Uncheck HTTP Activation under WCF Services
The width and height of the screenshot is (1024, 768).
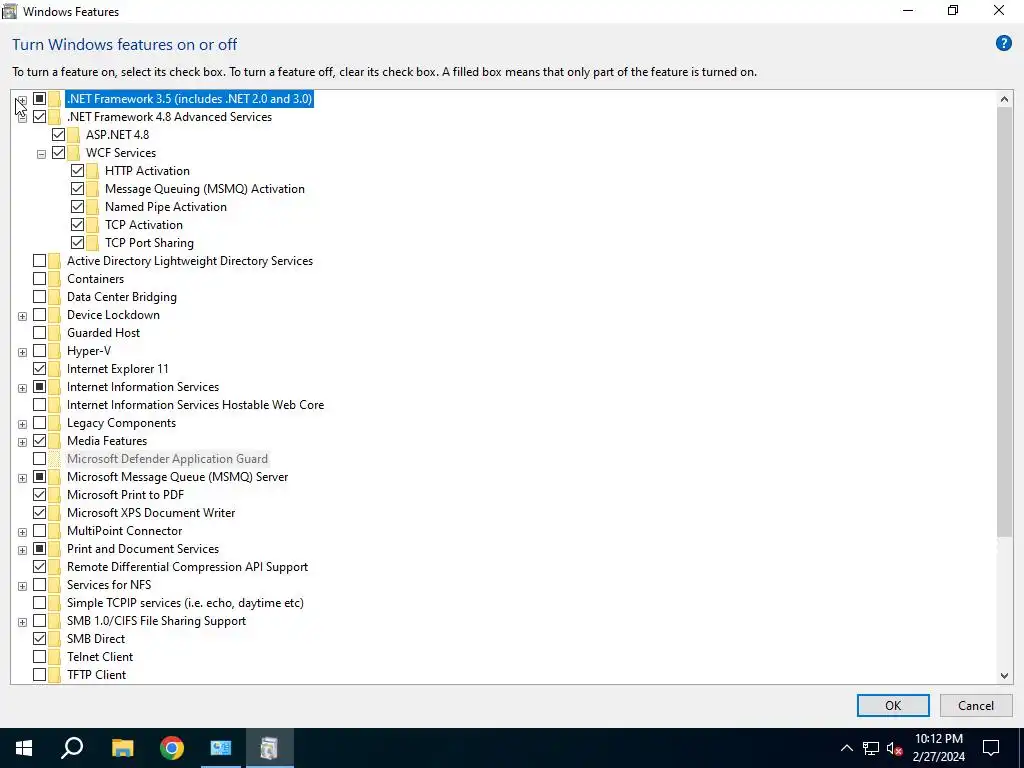(x=77, y=171)
